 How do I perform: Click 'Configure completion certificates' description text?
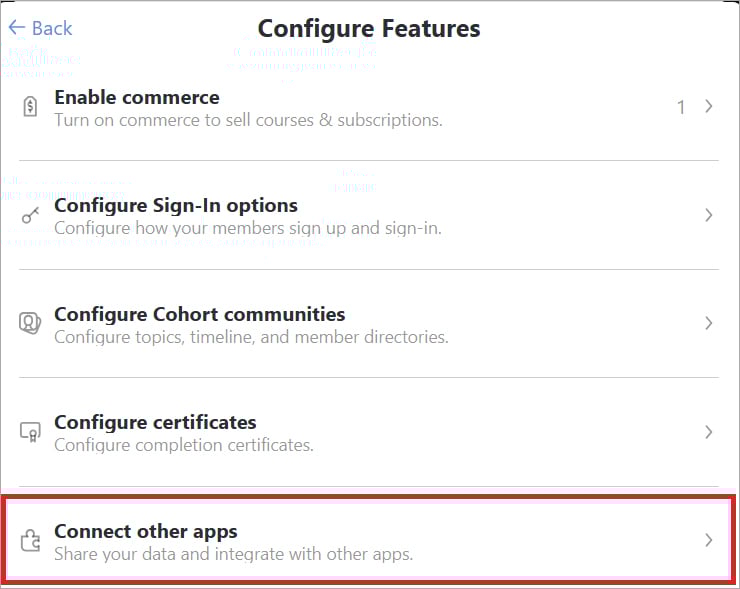coord(184,444)
